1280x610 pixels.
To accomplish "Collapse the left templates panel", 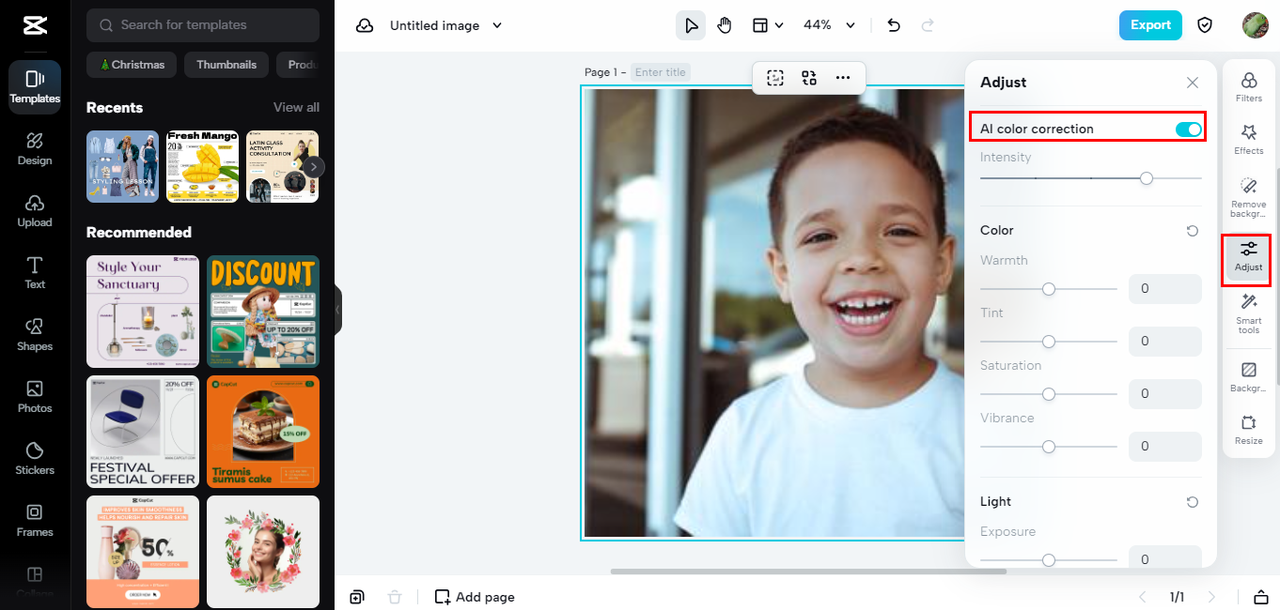I will click(x=338, y=310).
